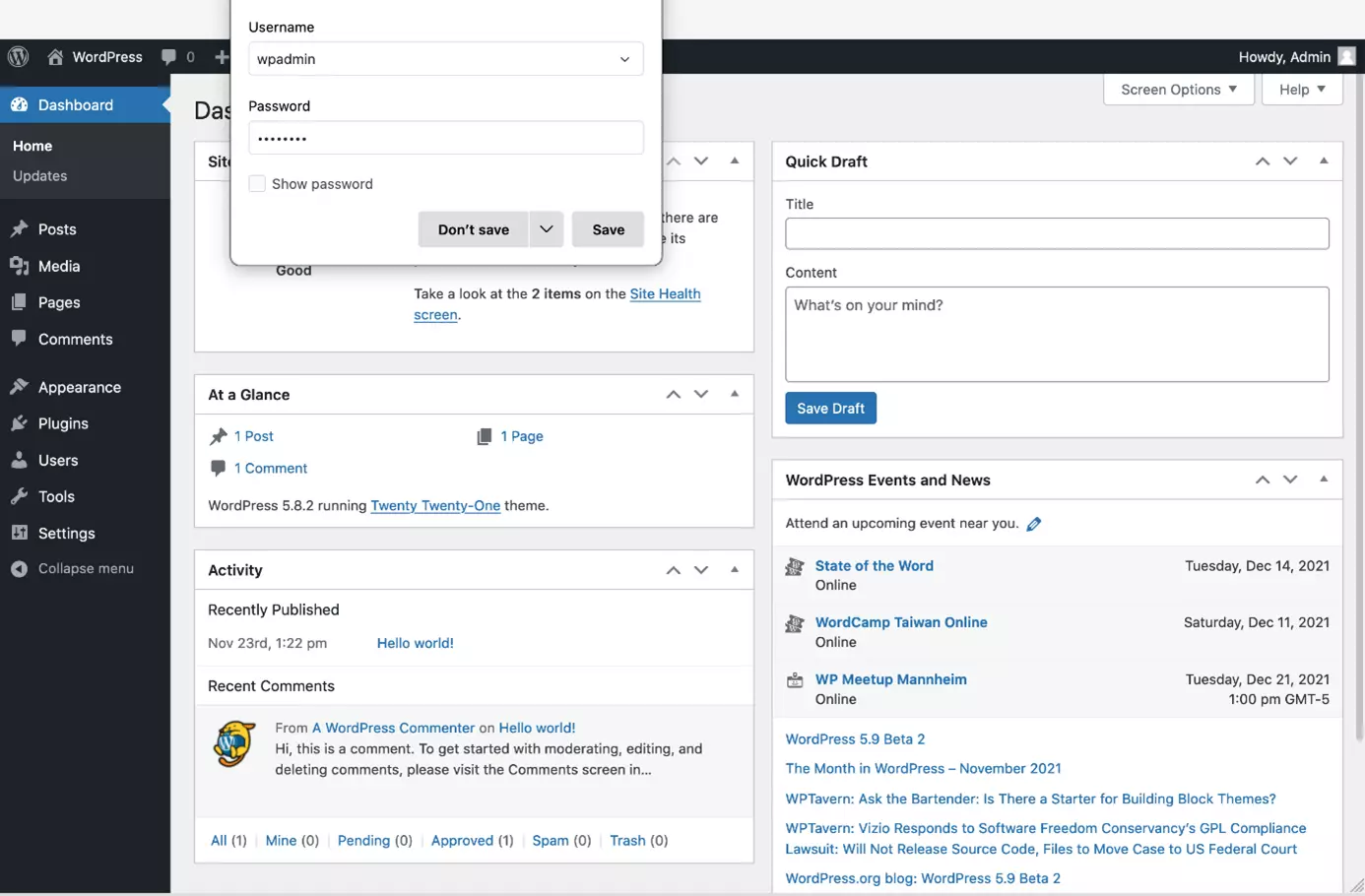Click the New content plus icon
Screen dimensions: 1365x896
pyautogui.click(x=222, y=57)
